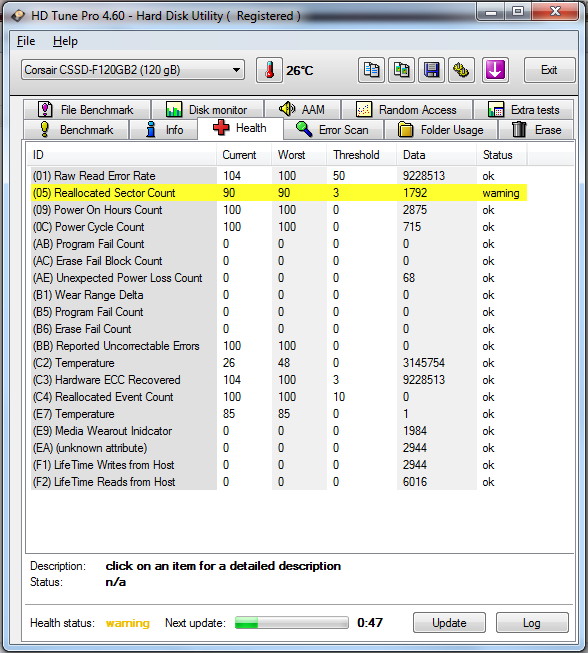This screenshot has width=588, height=653.
Task: Click the purple down-arrow icon
Action: [495, 70]
